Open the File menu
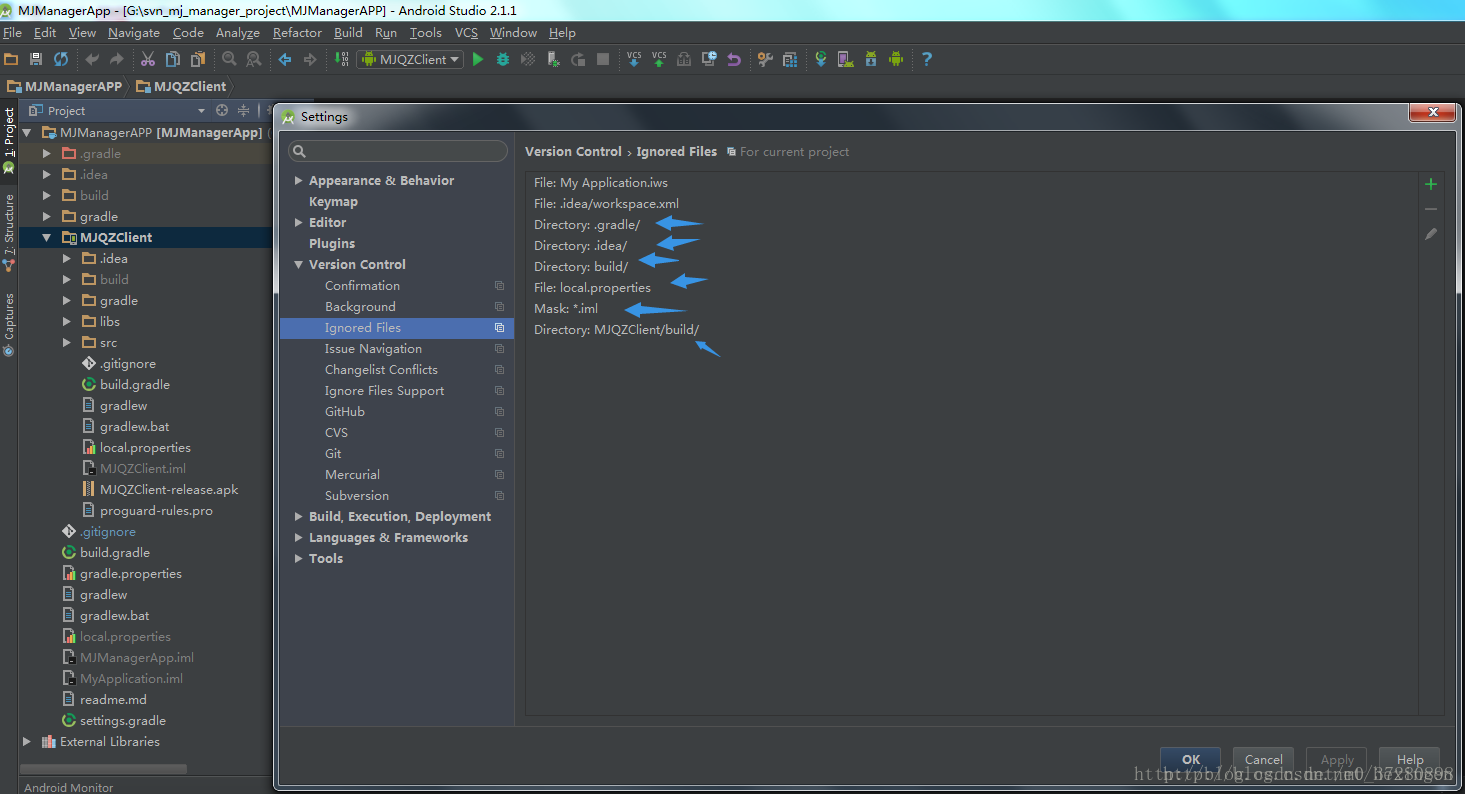Image resolution: width=1465 pixels, height=794 pixels. (x=12, y=33)
